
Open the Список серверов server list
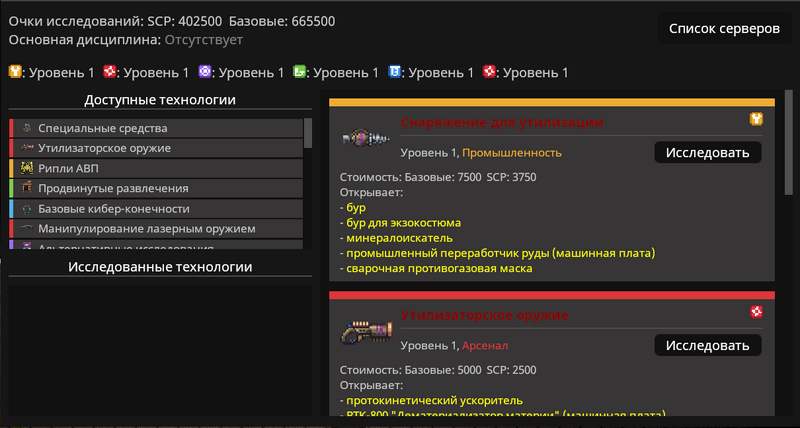pyautogui.click(x=724, y=29)
